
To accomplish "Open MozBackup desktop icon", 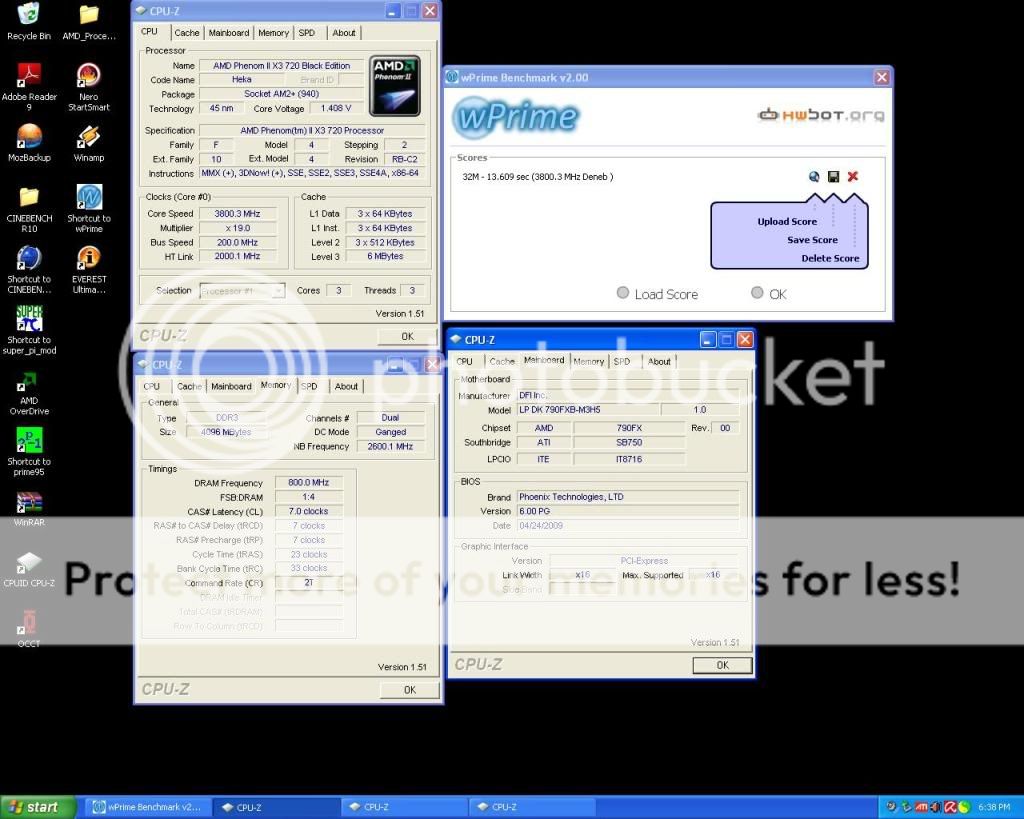I will tap(29, 142).
